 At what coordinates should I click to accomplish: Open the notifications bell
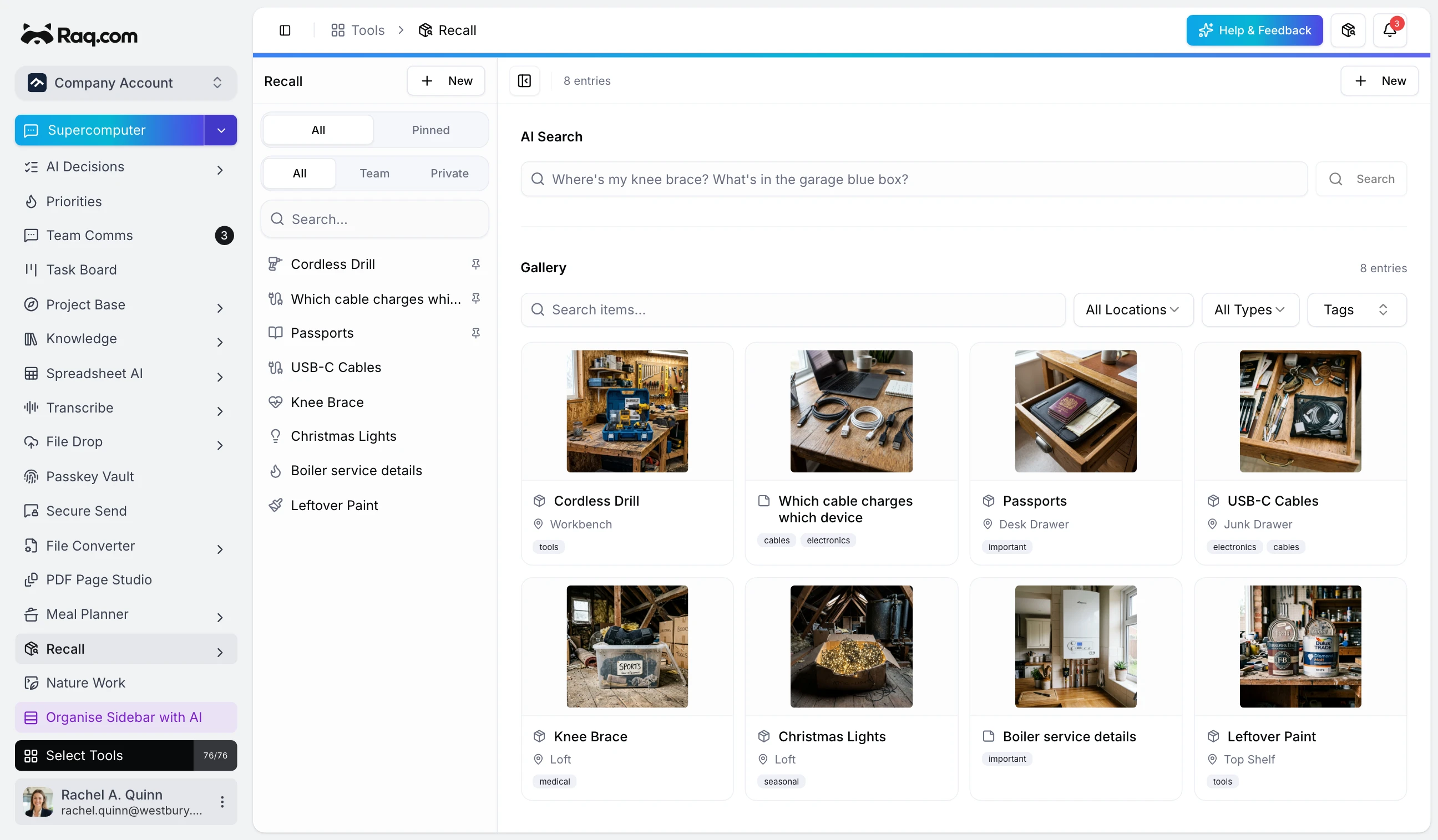pos(1390,30)
